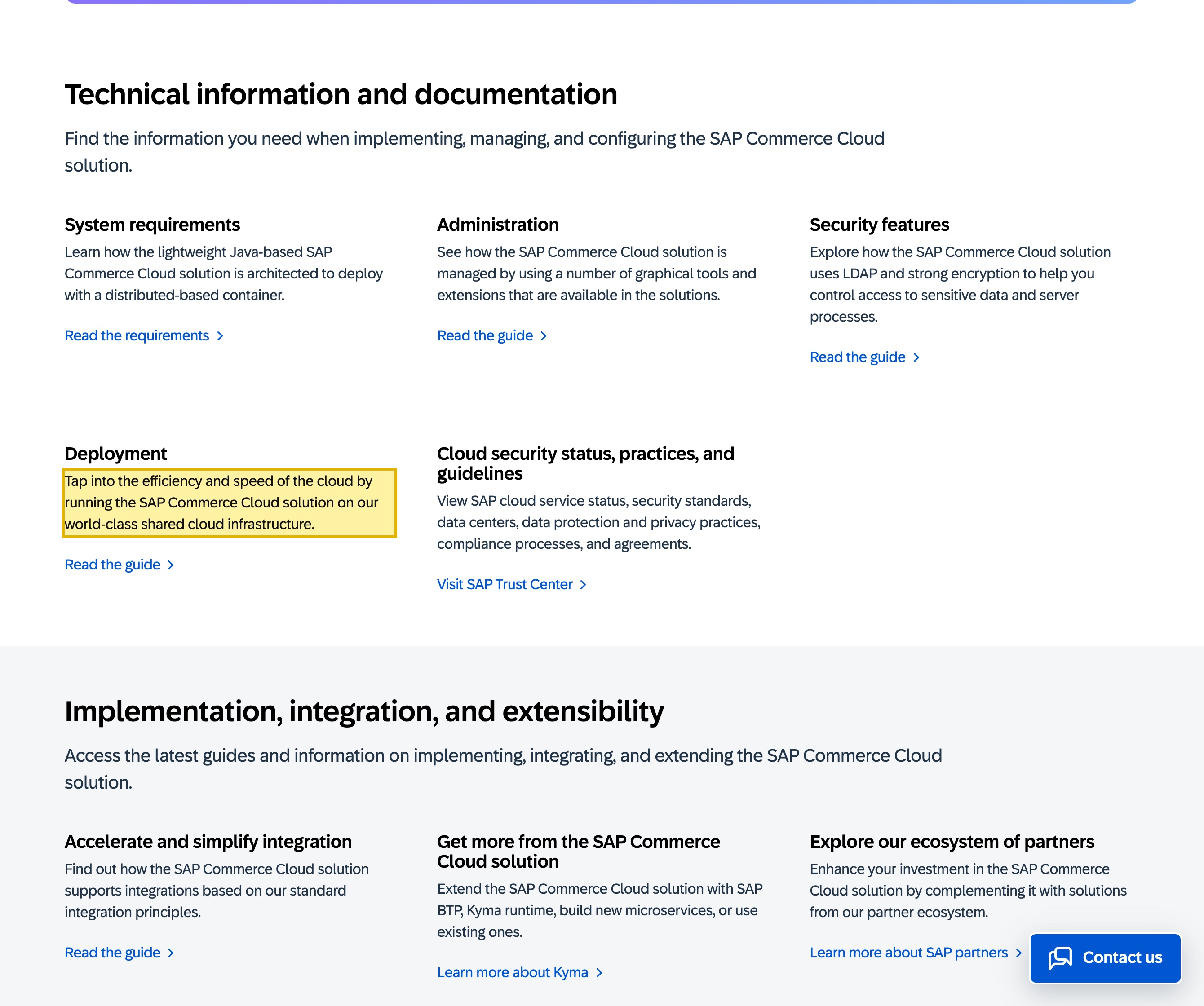The height and width of the screenshot is (1006, 1204).
Task: Click Technical information and documentation title
Action: [341, 95]
